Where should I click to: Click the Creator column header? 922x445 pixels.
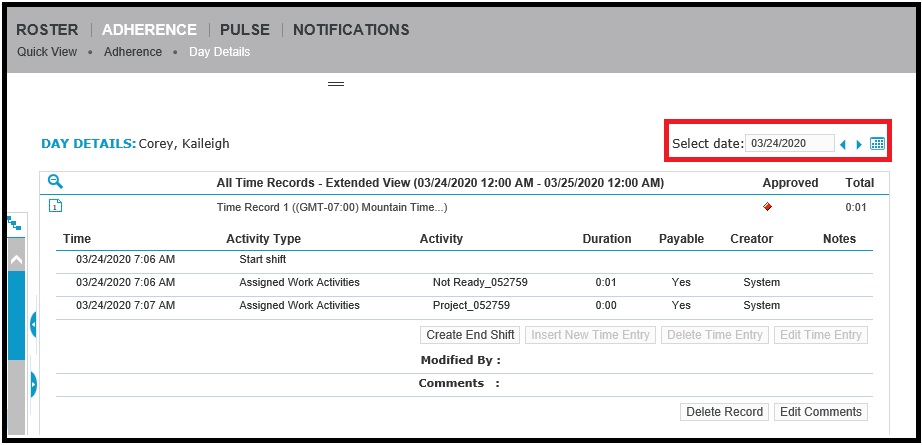coord(751,239)
